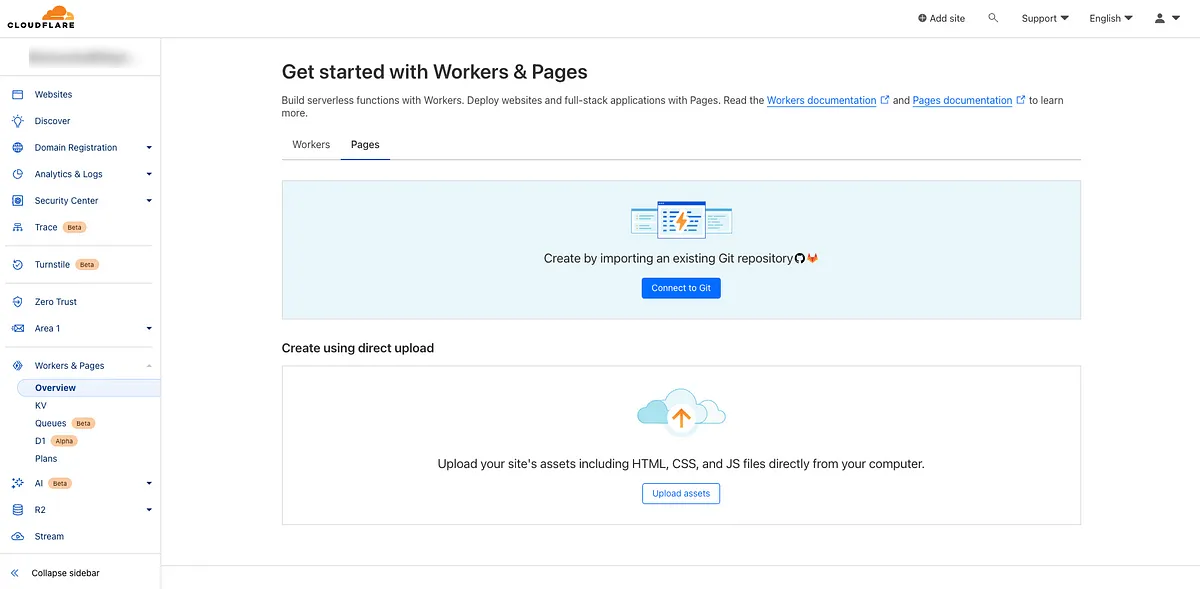Screen dimensions: 1200x589
Task: Open the user account icon menu
Action: [x=1167, y=18]
